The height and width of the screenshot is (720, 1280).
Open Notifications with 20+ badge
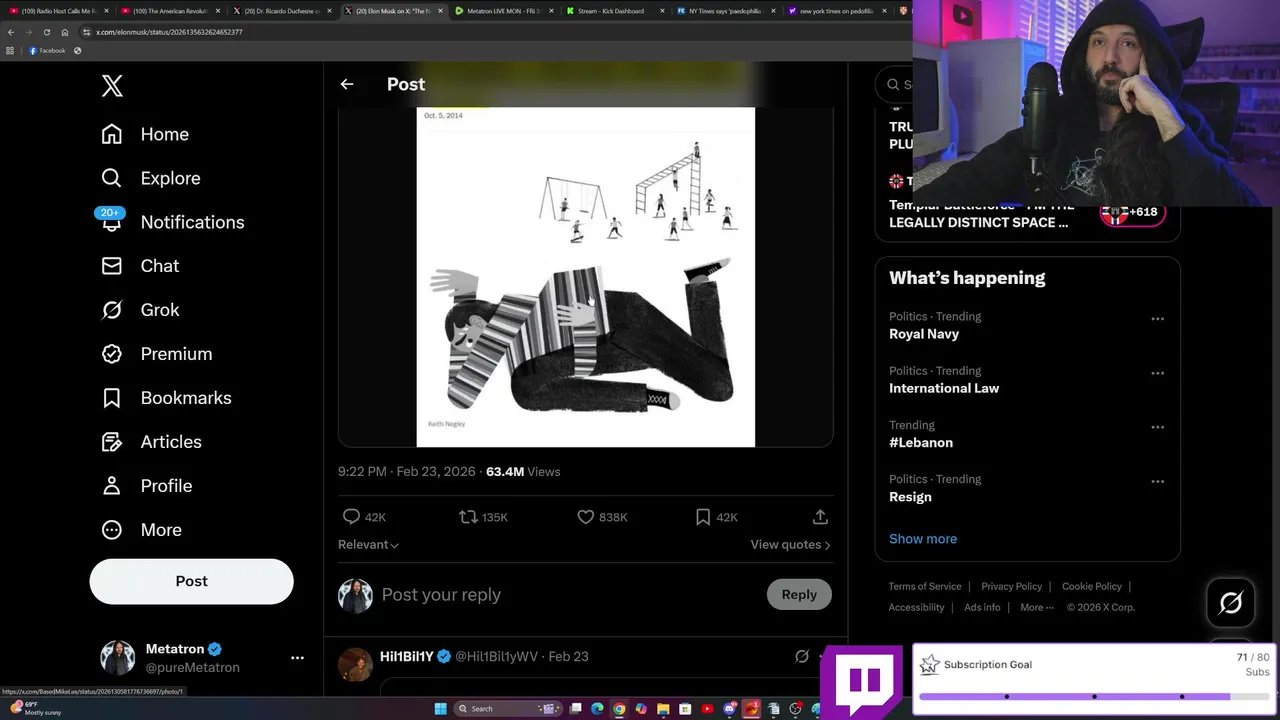(172, 222)
